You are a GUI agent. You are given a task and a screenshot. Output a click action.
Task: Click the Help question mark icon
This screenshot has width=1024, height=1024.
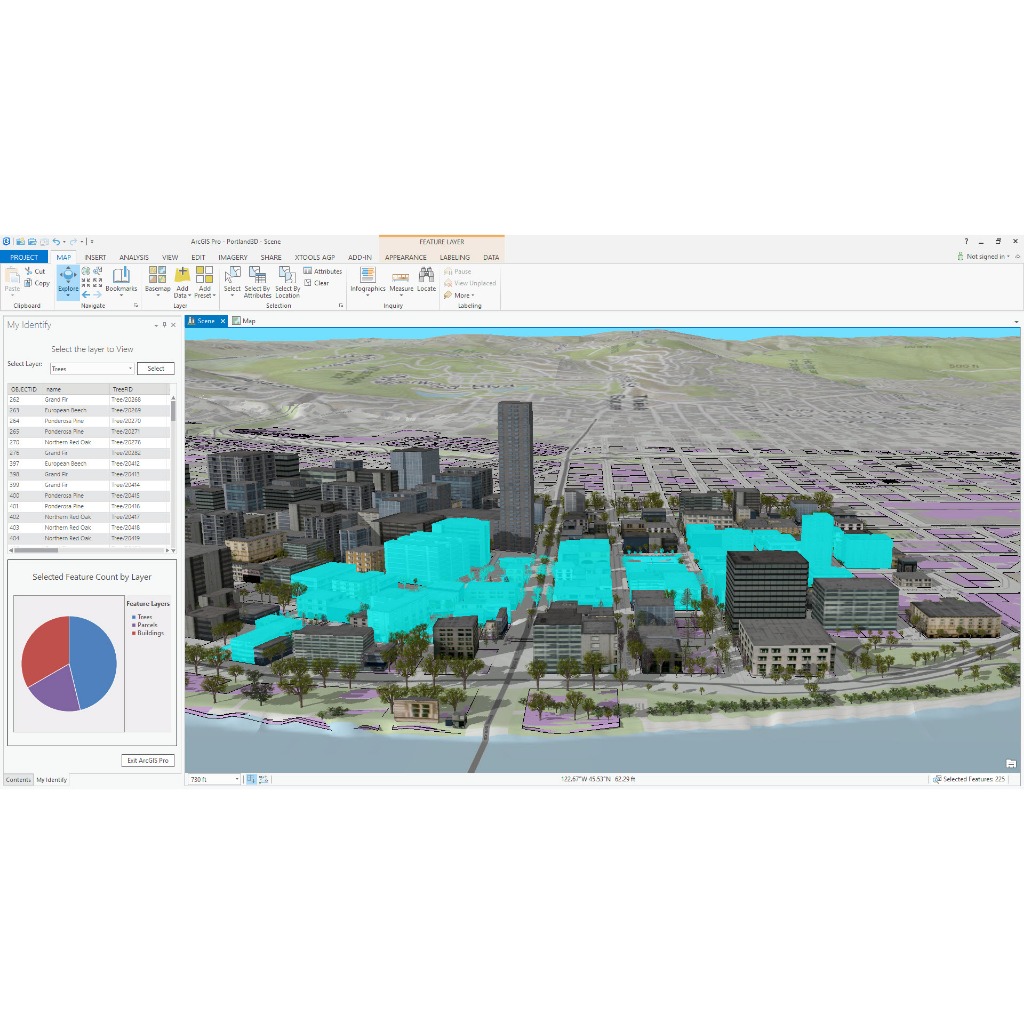click(x=967, y=242)
